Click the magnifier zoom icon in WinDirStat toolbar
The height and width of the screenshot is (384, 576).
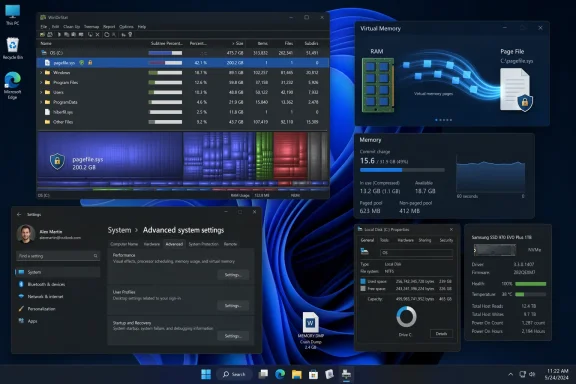pyautogui.click(x=114, y=35)
